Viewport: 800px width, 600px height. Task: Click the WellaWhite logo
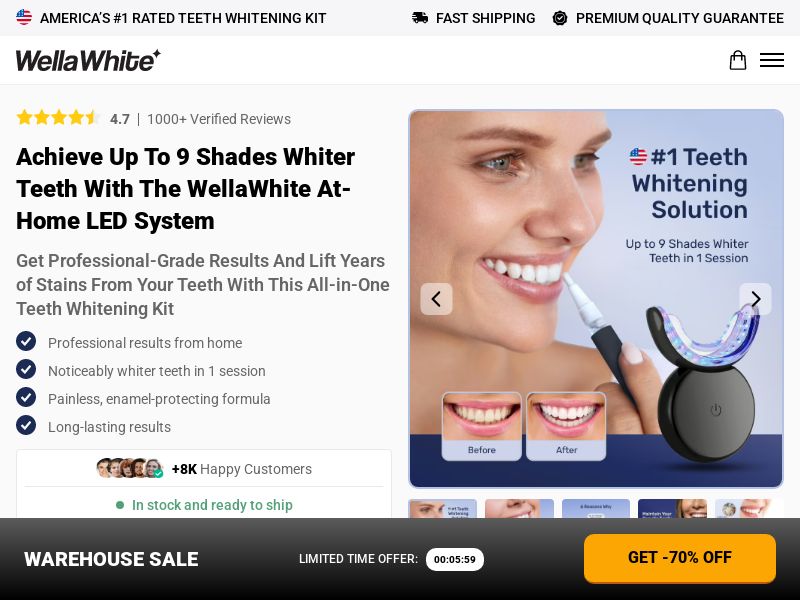88,60
